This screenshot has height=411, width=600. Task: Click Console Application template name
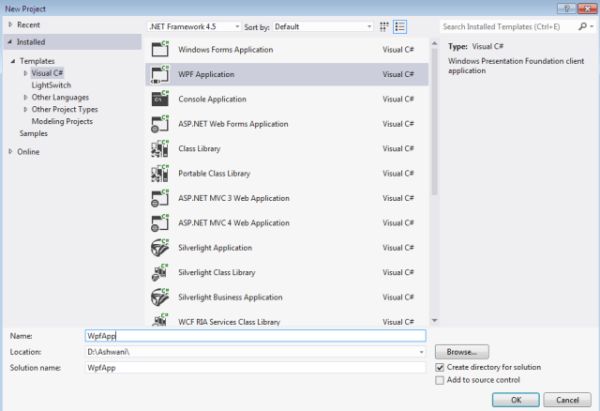(x=212, y=99)
